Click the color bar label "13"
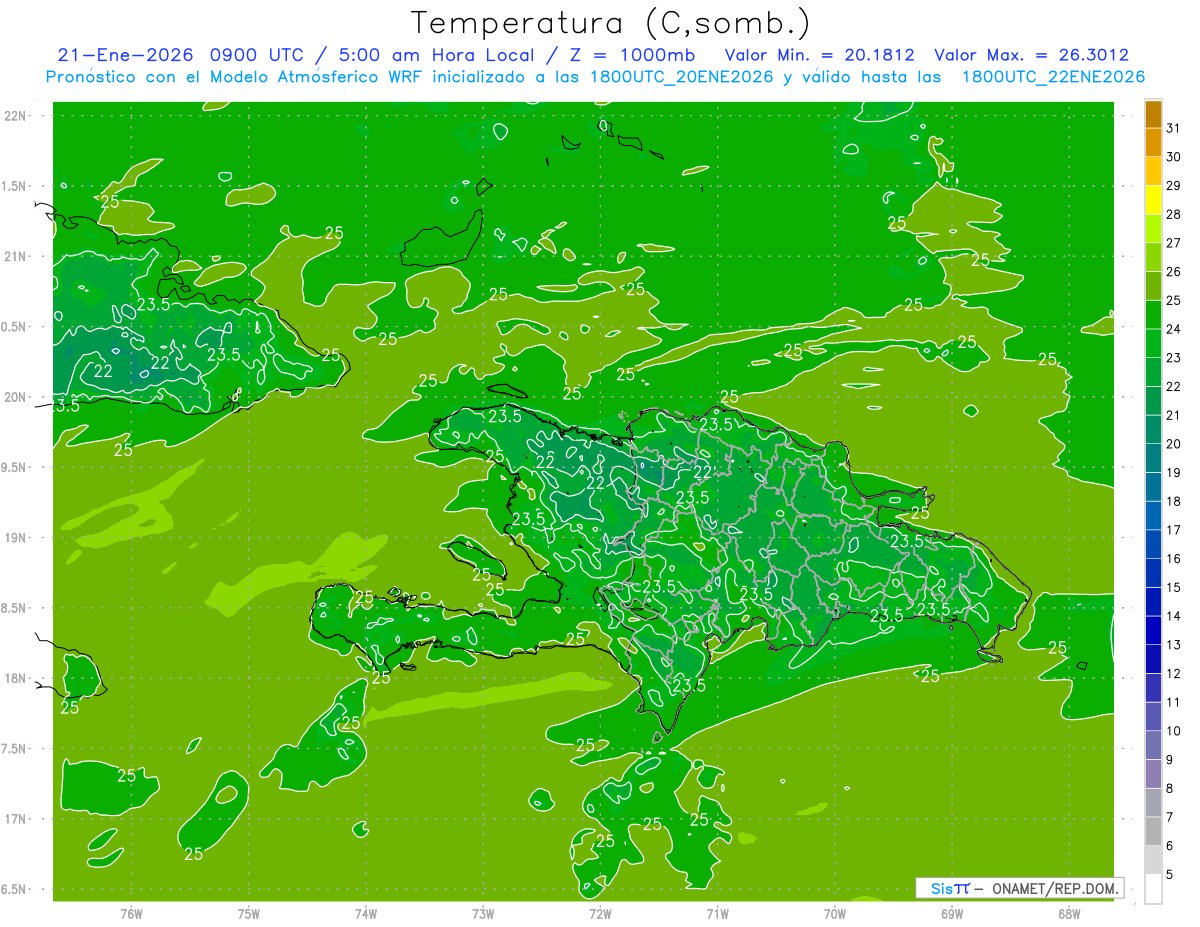 coord(1173,645)
